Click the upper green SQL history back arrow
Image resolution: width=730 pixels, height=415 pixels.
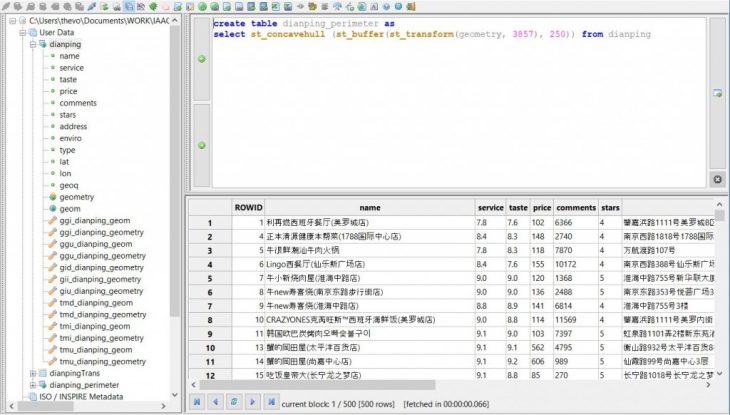(201, 59)
